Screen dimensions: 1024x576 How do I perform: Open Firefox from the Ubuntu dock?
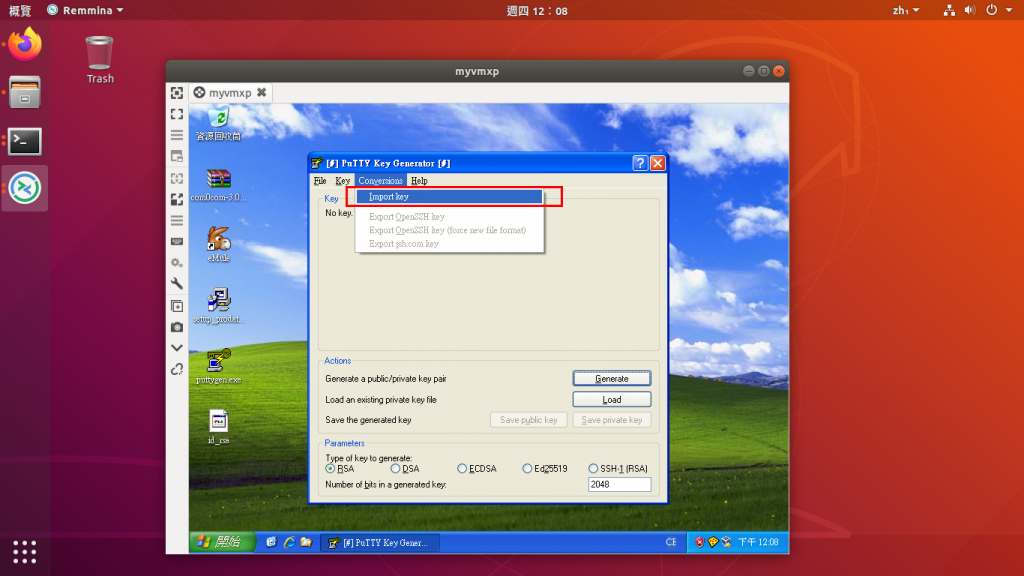pyautogui.click(x=25, y=44)
